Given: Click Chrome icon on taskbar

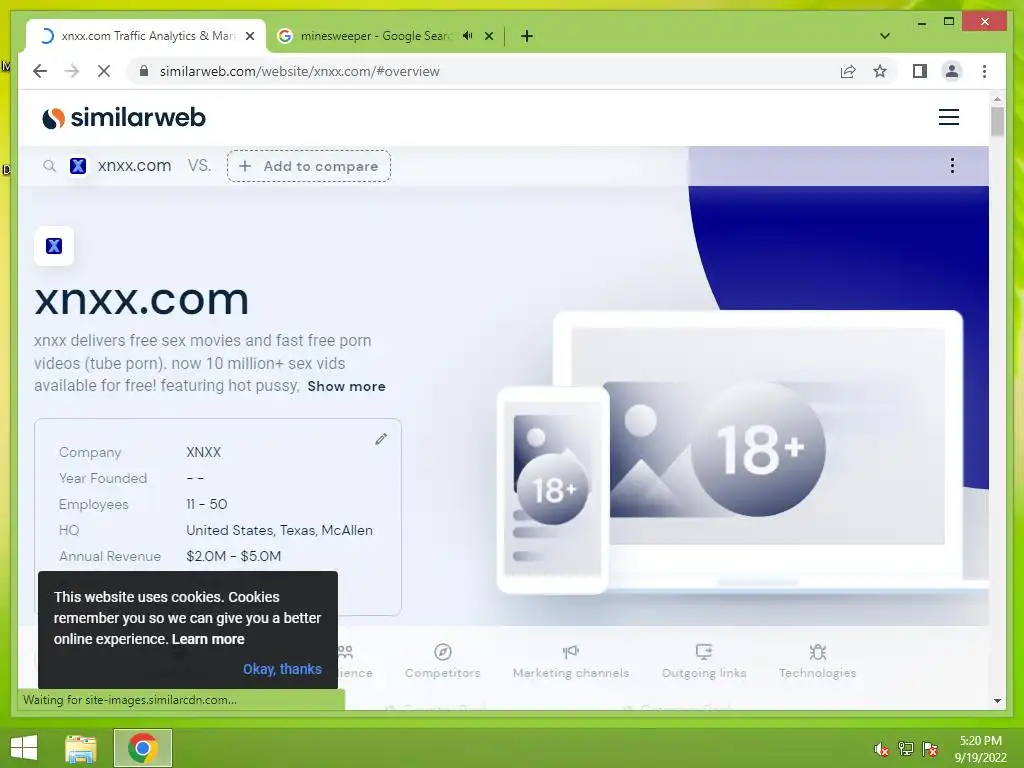Looking at the screenshot, I should [x=142, y=748].
